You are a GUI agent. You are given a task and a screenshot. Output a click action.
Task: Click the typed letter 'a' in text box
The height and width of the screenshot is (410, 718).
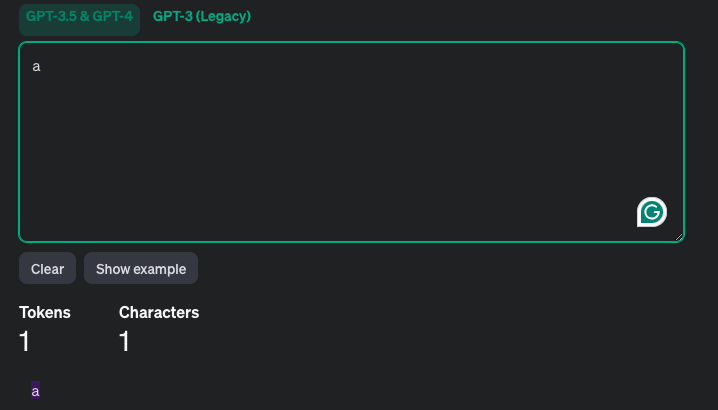pyautogui.click(x=36, y=67)
